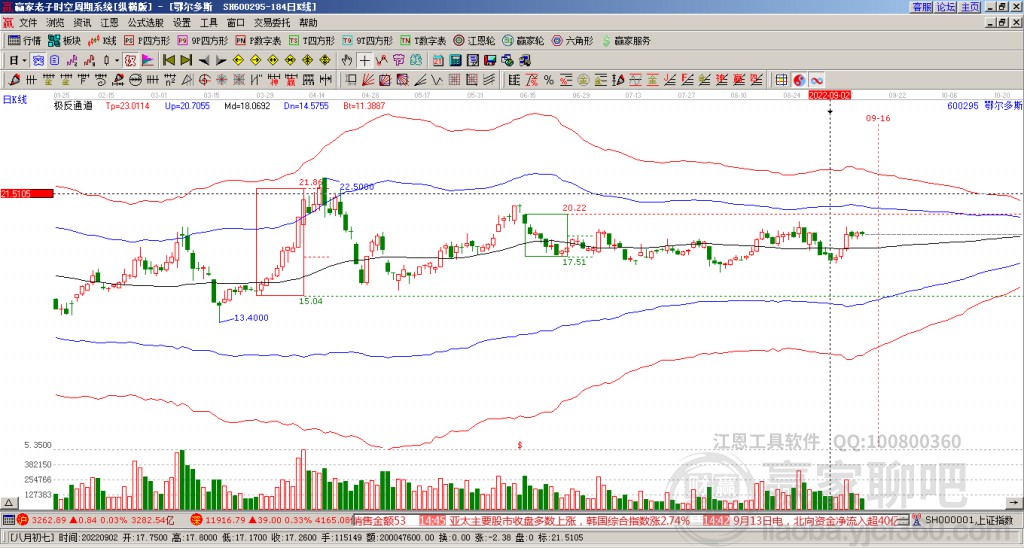Open the calculator icon
Screen dimensions: 1024x548
pos(455,61)
